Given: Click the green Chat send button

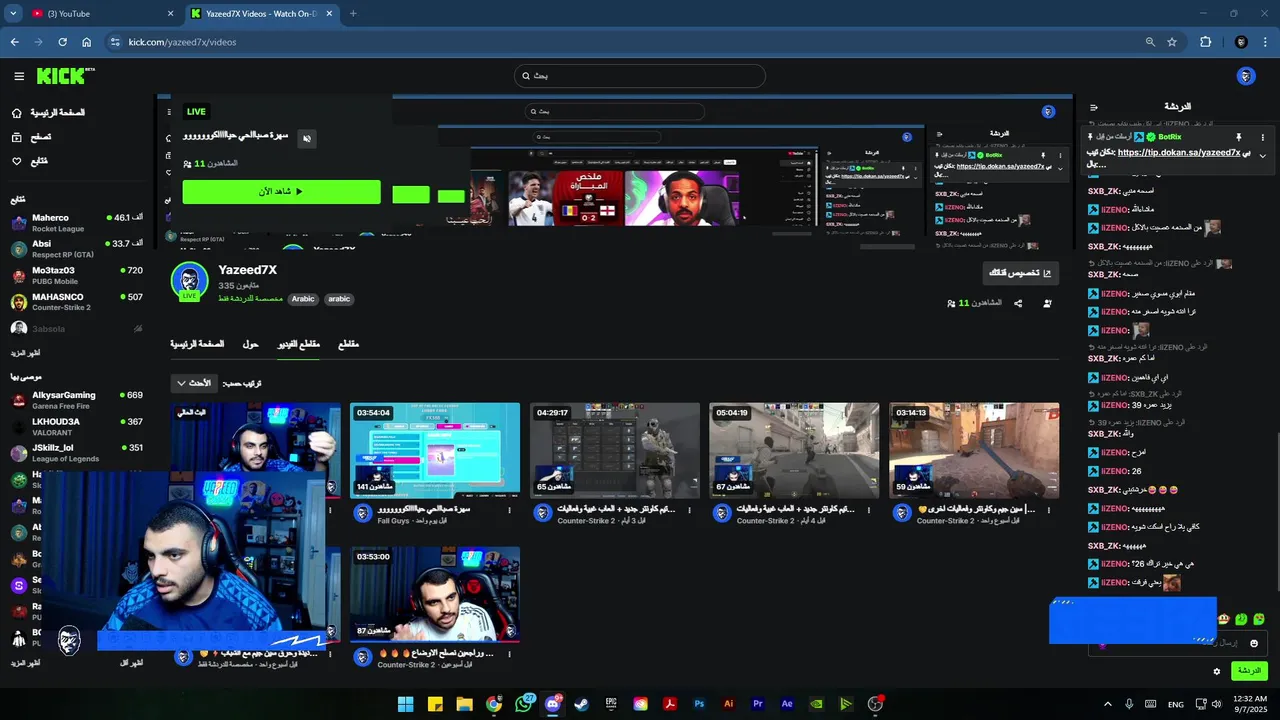Looking at the screenshot, I should [x=1250, y=670].
